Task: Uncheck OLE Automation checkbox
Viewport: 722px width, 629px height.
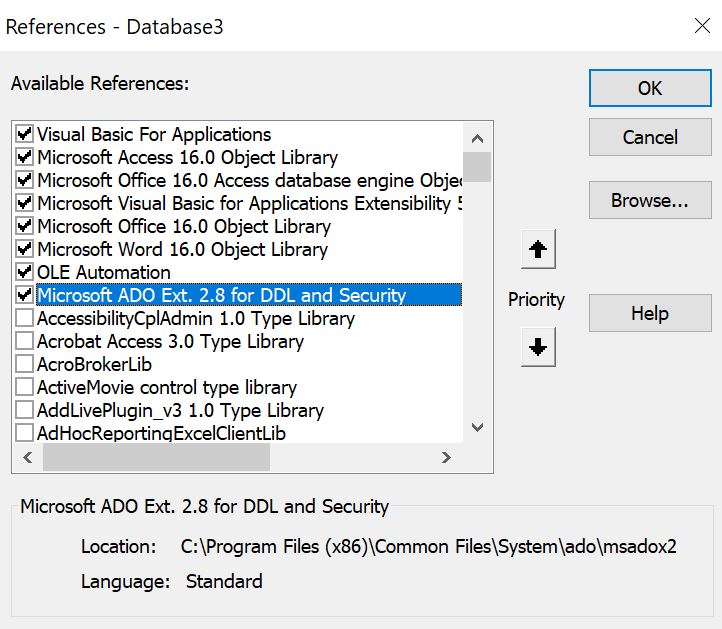Action: click(x=24, y=272)
